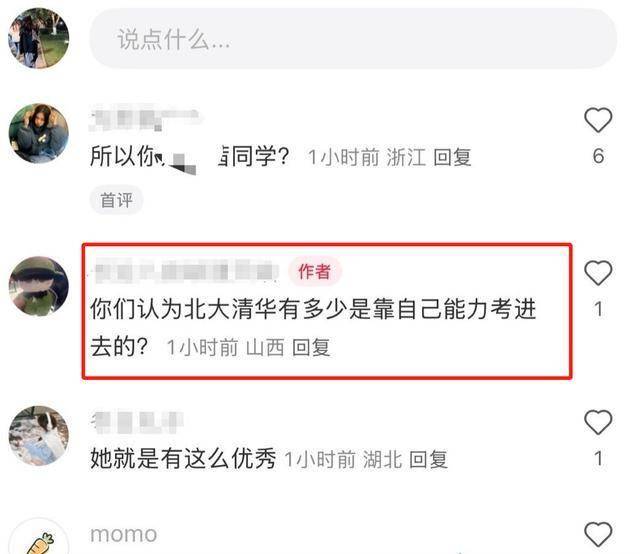Open momo's carrot avatar
Screen dimensions: 640x554
(x=39, y=537)
